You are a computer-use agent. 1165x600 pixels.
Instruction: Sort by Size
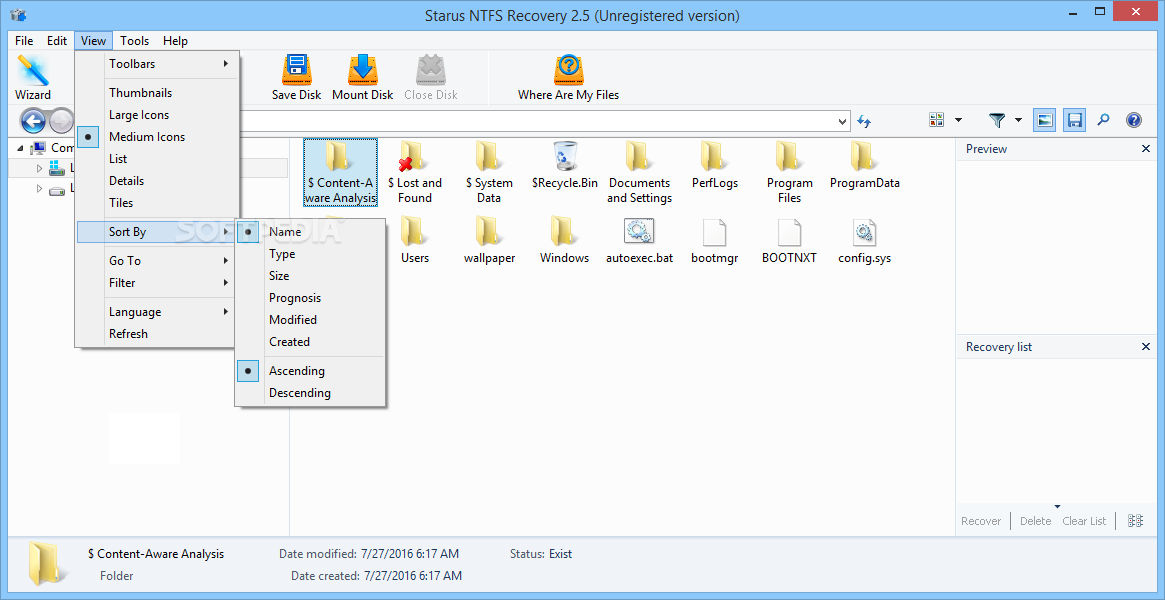pos(310,275)
